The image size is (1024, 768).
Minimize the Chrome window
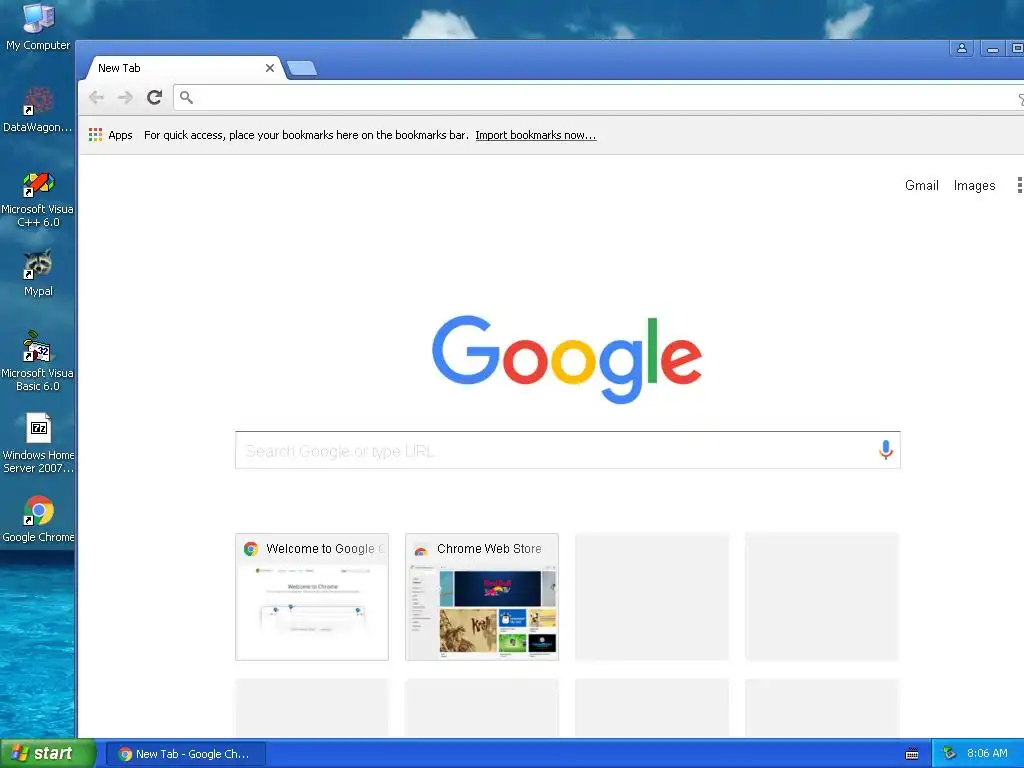tap(992, 48)
